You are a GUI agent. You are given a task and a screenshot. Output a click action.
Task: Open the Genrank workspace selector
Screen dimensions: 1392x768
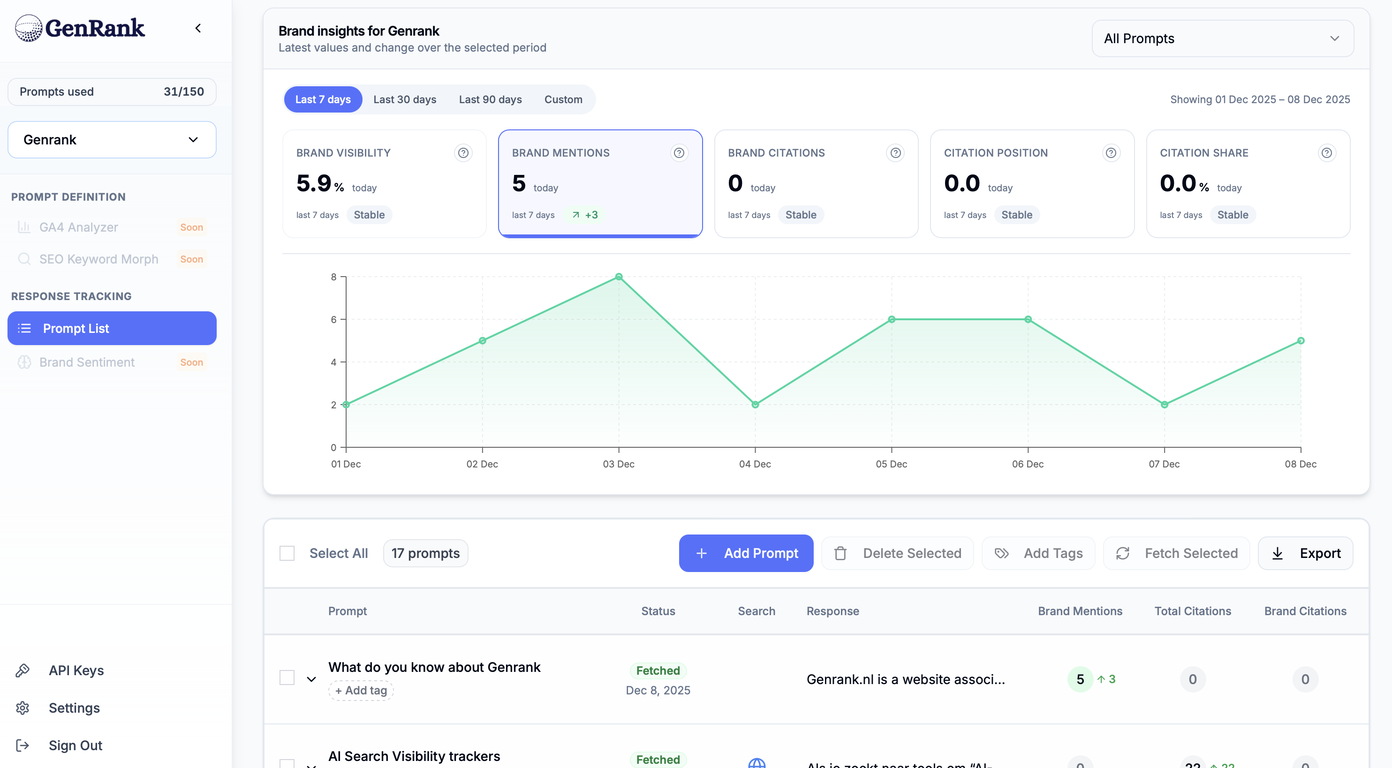click(111, 139)
